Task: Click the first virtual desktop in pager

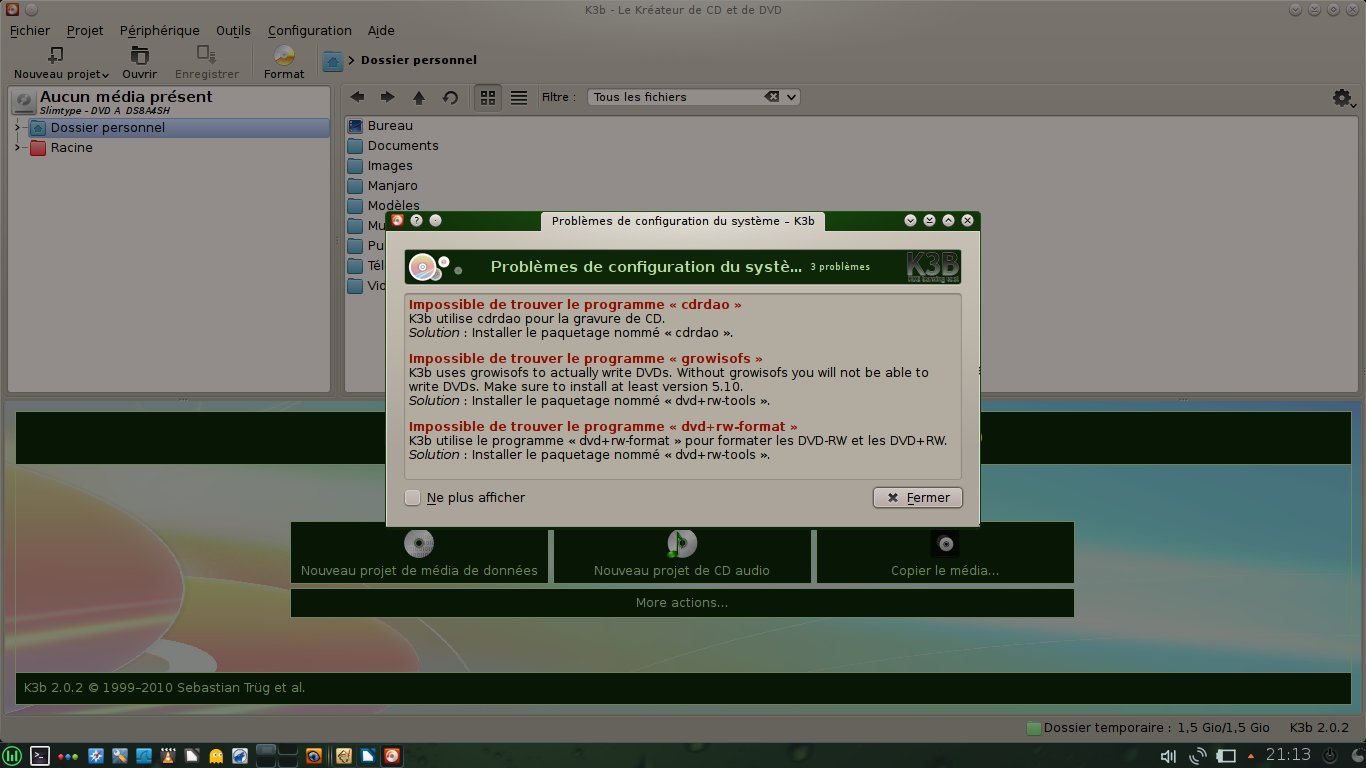Action: [x=266, y=751]
